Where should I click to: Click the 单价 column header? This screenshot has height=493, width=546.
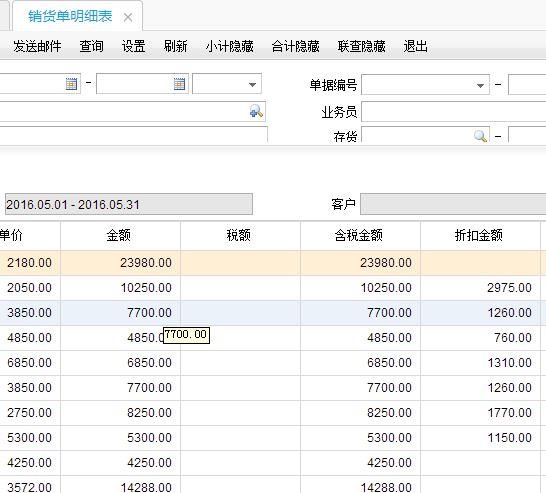pyautogui.click(x=30, y=235)
